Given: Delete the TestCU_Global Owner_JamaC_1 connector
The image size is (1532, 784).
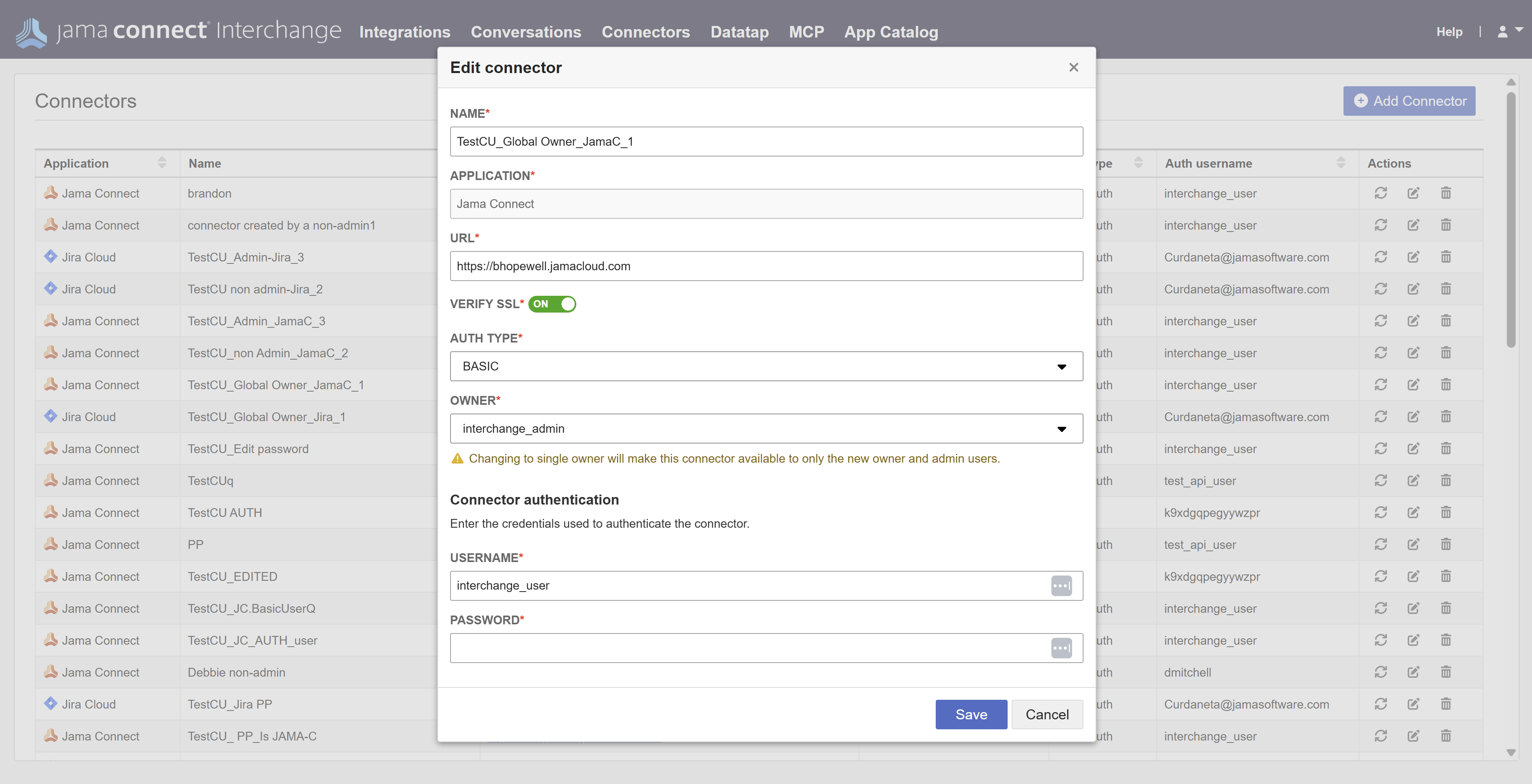Looking at the screenshot, I should 1446,384.
